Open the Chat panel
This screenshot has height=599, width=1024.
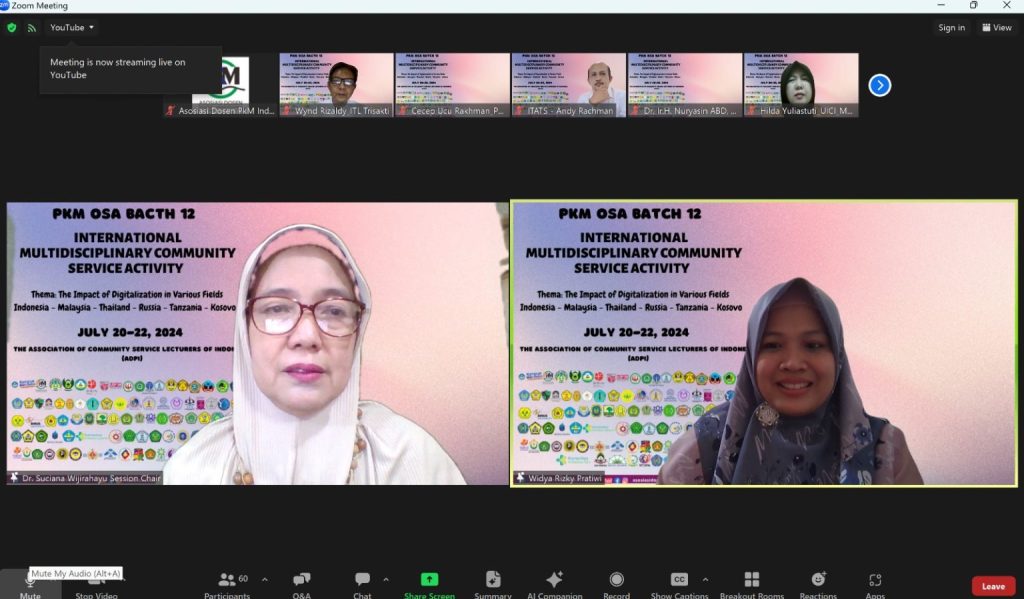pos(362,583)
